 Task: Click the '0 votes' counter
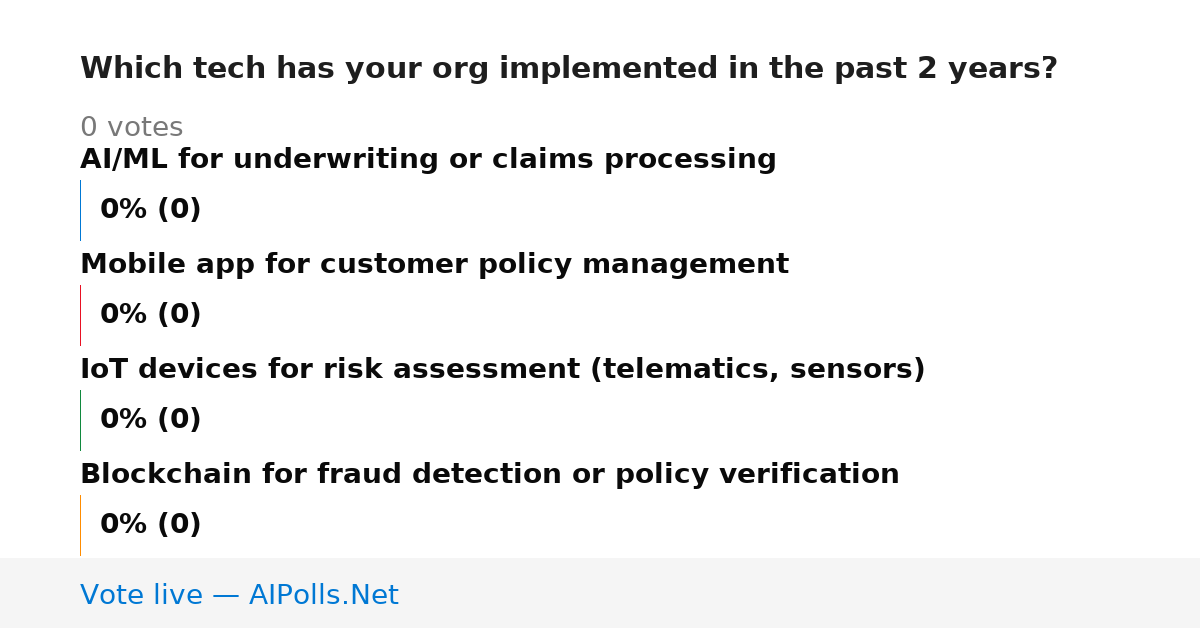tap(131, 128)
